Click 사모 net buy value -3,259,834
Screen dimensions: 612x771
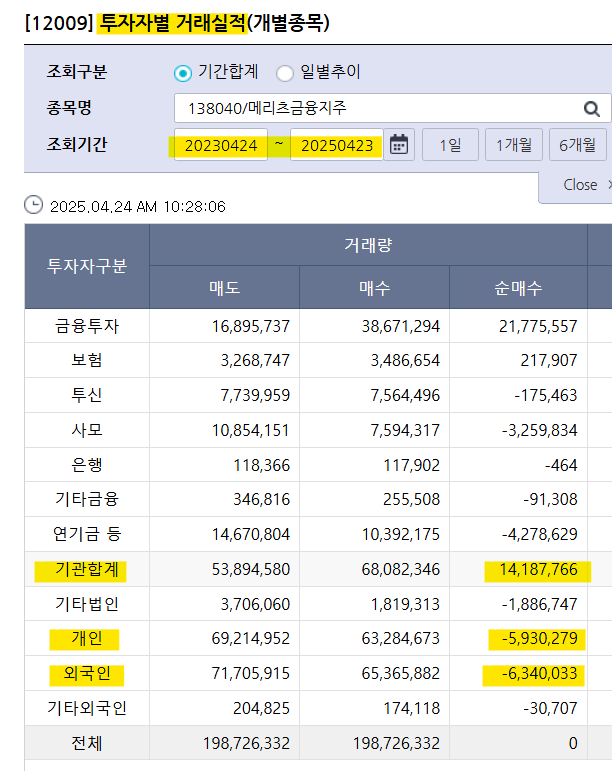(x=540, y=430)
